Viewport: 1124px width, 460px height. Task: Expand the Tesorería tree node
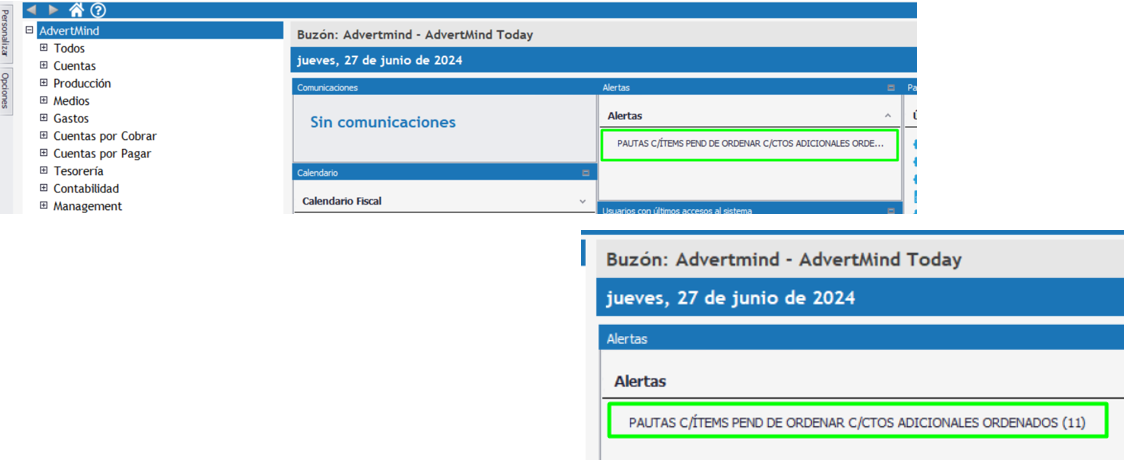(x=44, y=171)
